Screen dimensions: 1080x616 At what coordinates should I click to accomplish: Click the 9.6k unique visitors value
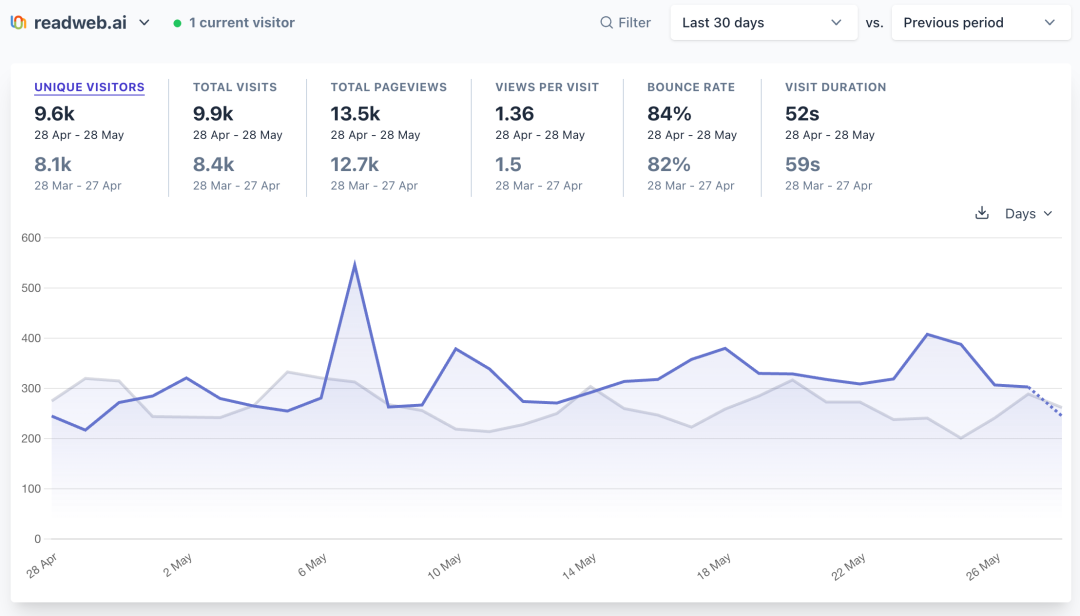point(54,114)
